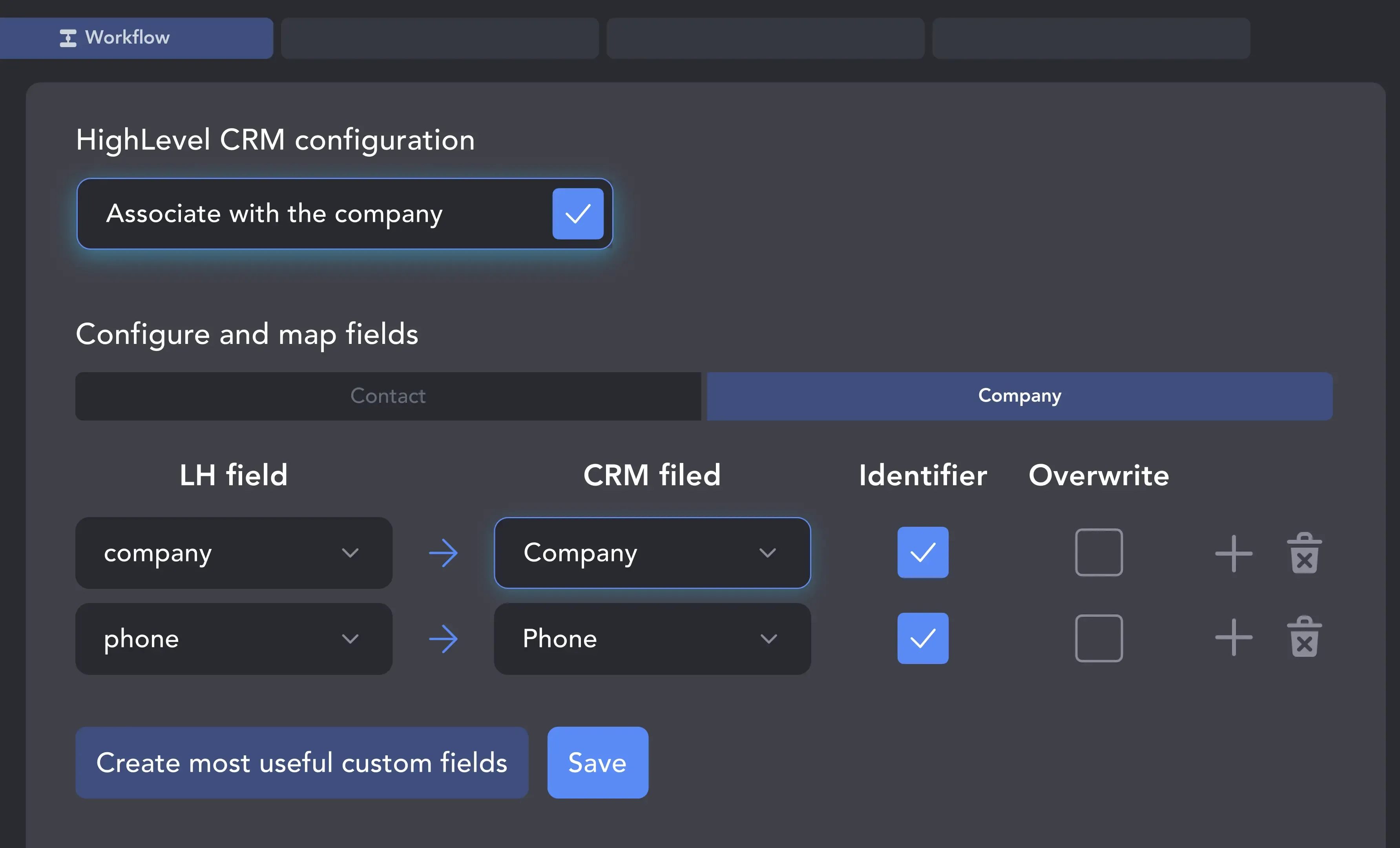The height and width of the screenshot is (848, 1400).
Task: Save the CRM configuration
Action: pos(598,762)
